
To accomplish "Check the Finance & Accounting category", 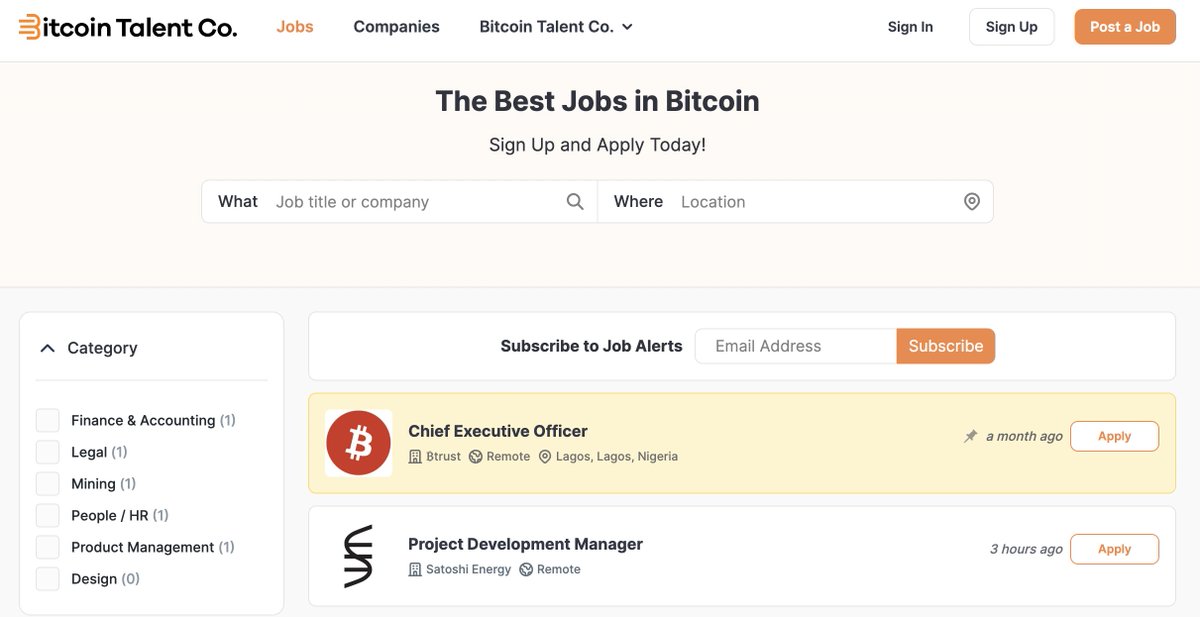I will (x=48, y=420).
